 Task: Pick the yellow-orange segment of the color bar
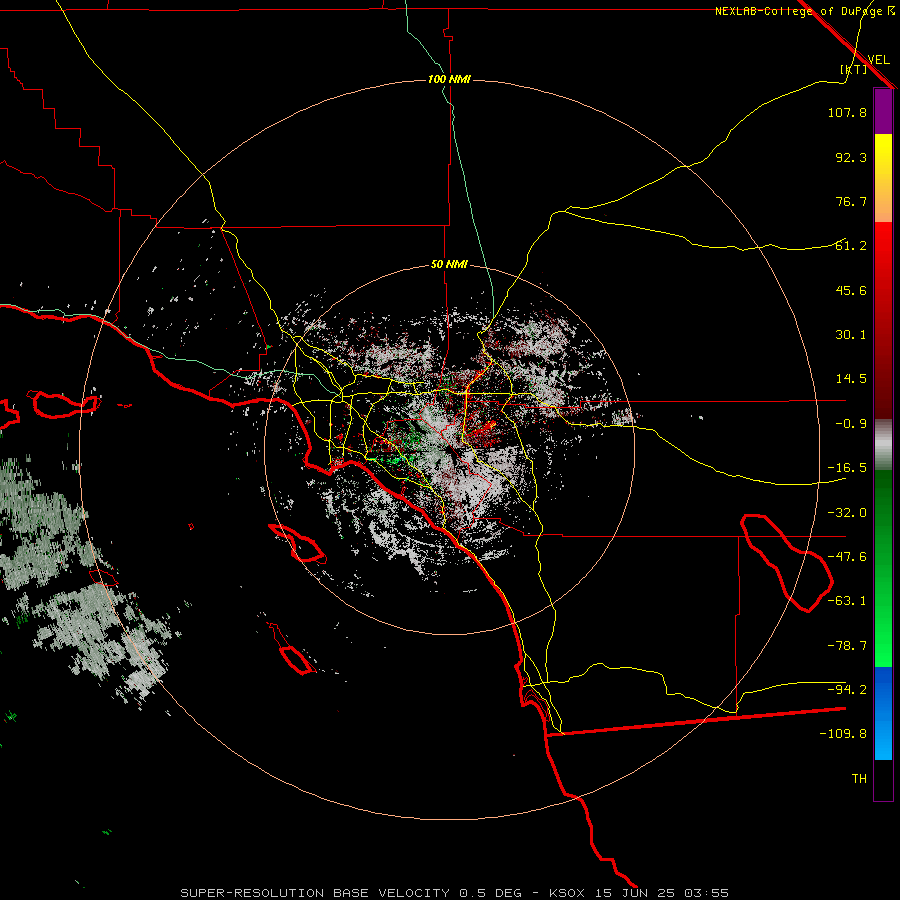click(x=883, y=178)
